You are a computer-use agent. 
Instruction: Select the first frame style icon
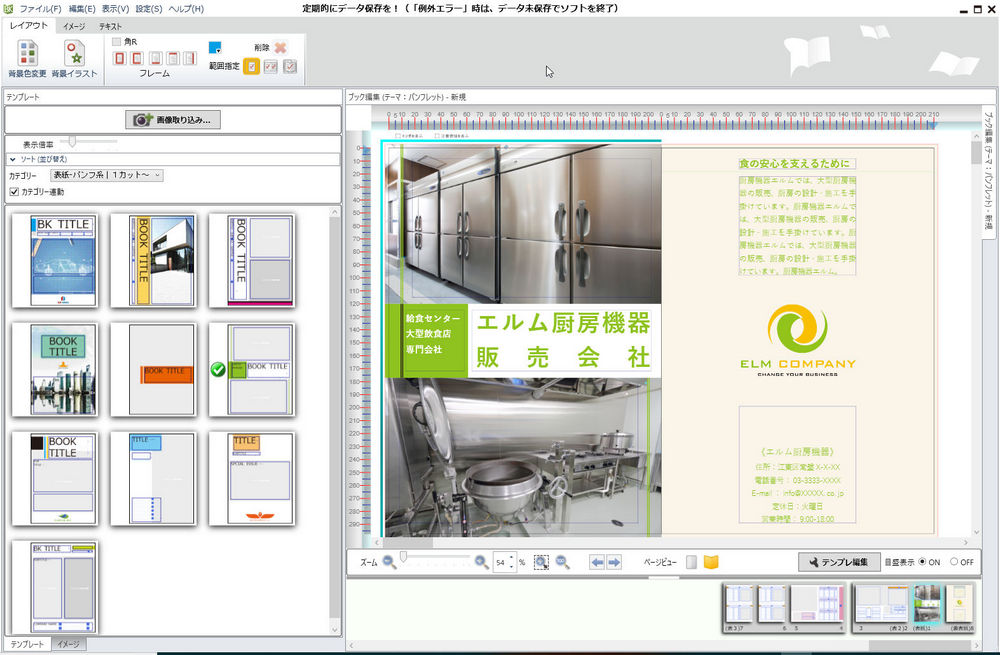point(121,59)
